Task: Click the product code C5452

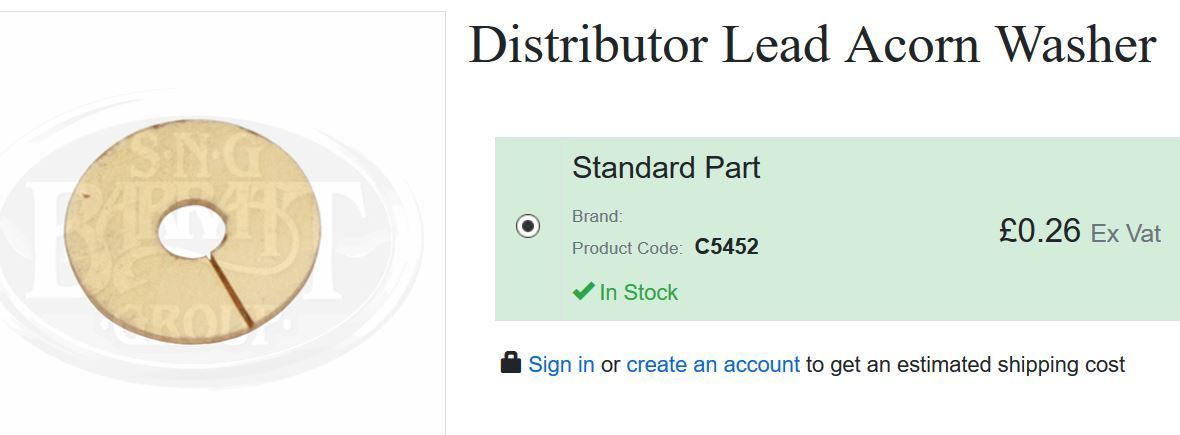Action: pyautogui.click(x=726, y=247)
